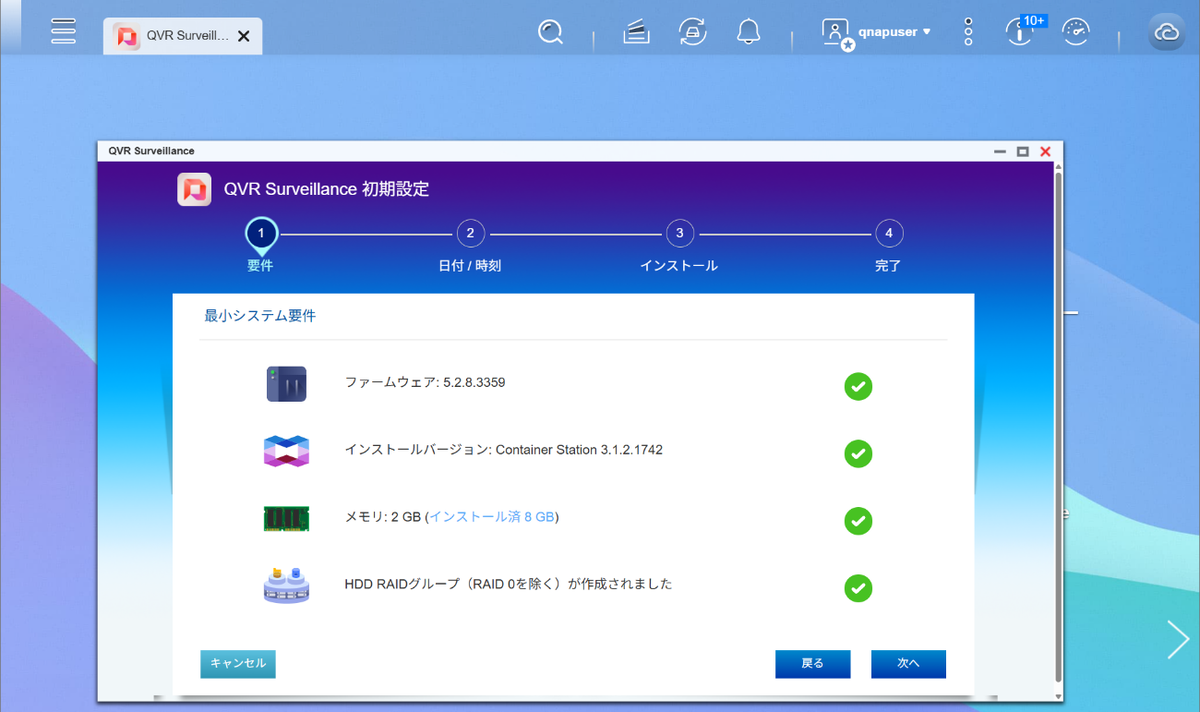
Task: Maximize the QVR Surveillance window
Action: [1022, 151]
